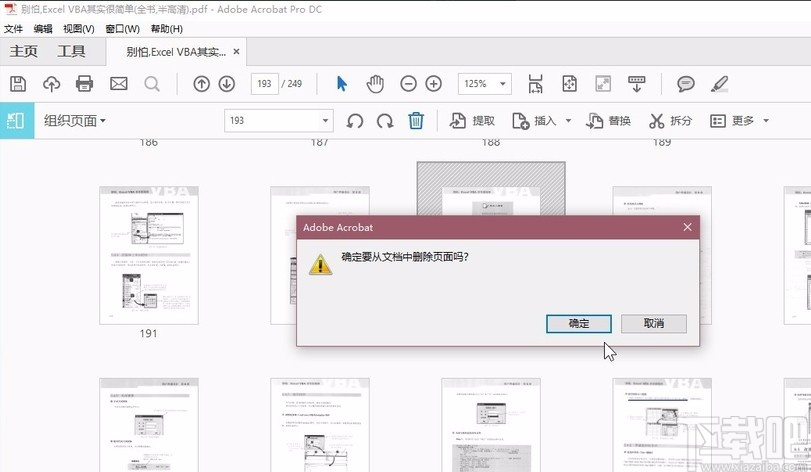Activate the selection arrow tool
This screenshot has width=811, height=472.
tap(342, 84)
